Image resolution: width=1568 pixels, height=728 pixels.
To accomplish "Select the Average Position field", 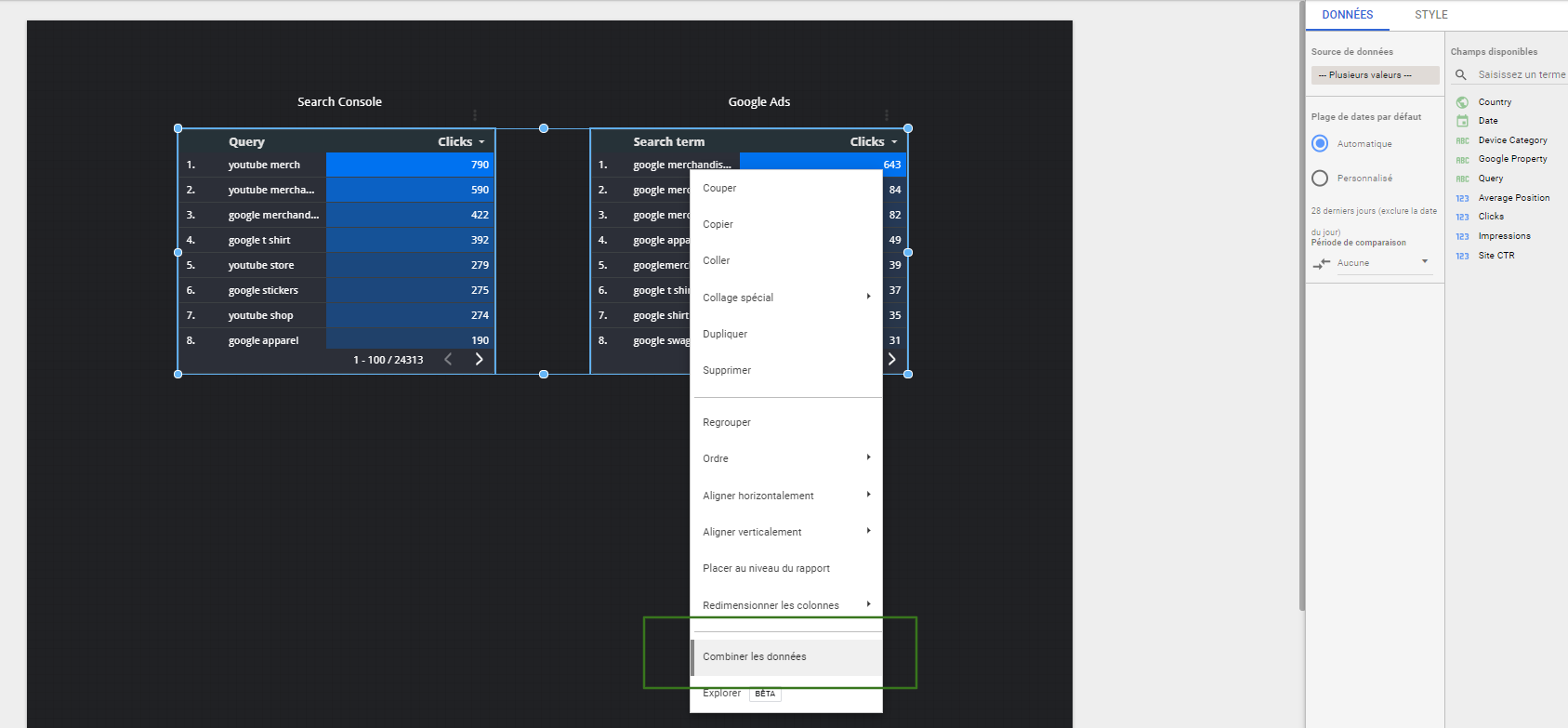I will 1514,198.
